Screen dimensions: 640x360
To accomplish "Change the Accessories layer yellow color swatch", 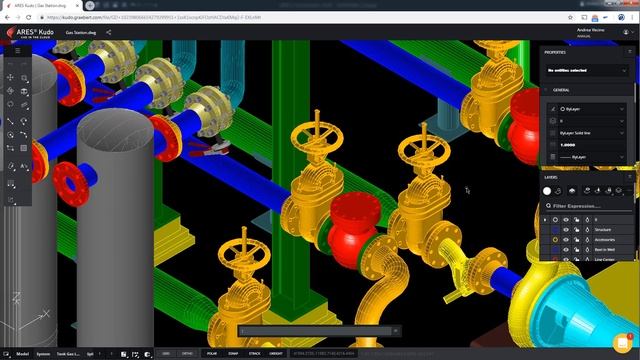I will (x=555, y=240).
